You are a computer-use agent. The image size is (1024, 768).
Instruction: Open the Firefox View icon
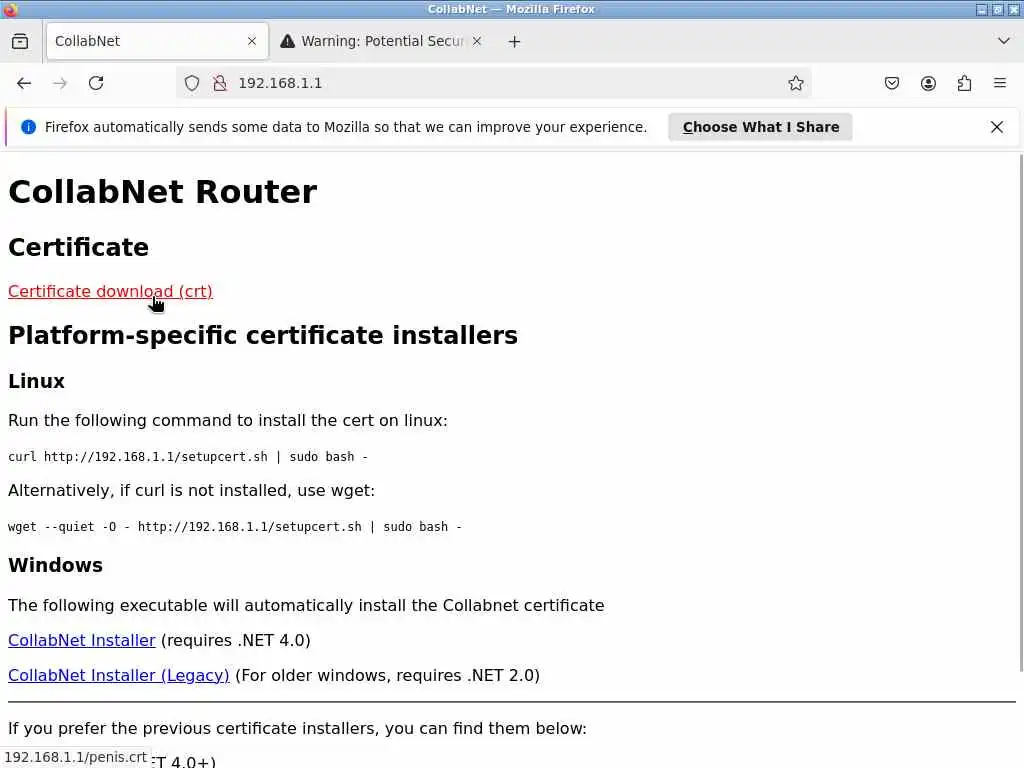pyautogui.click(x=20, y=41)
